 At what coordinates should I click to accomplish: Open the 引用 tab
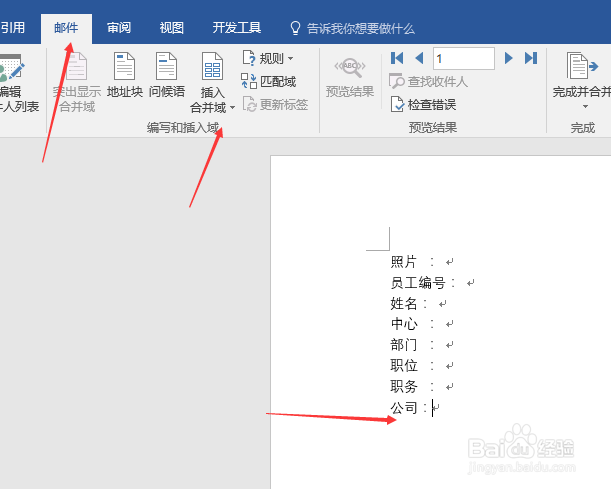point(12,28)
